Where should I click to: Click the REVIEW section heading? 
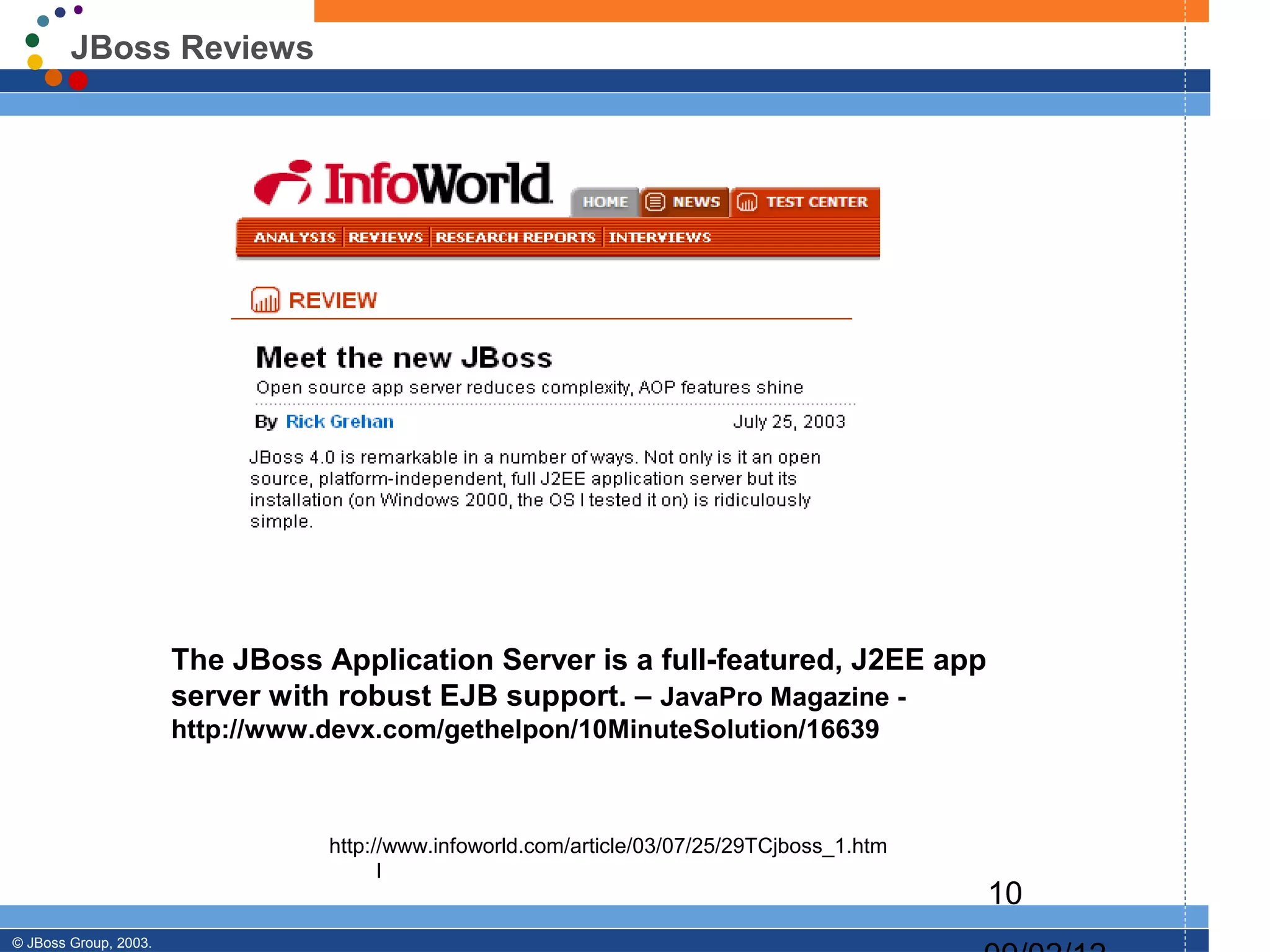click(332, 301)
